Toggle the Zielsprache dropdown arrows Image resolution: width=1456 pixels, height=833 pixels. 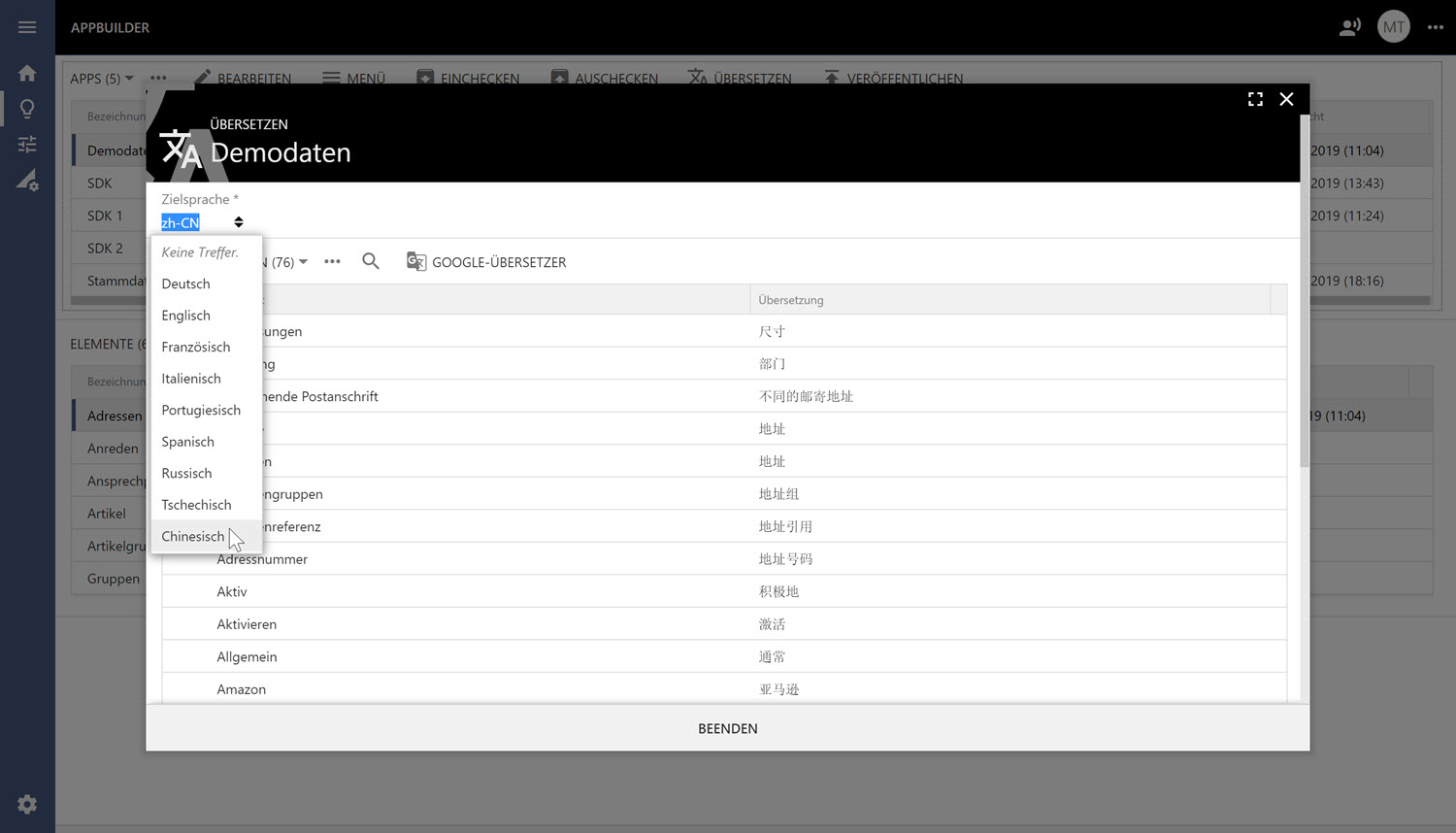[239, 222]
